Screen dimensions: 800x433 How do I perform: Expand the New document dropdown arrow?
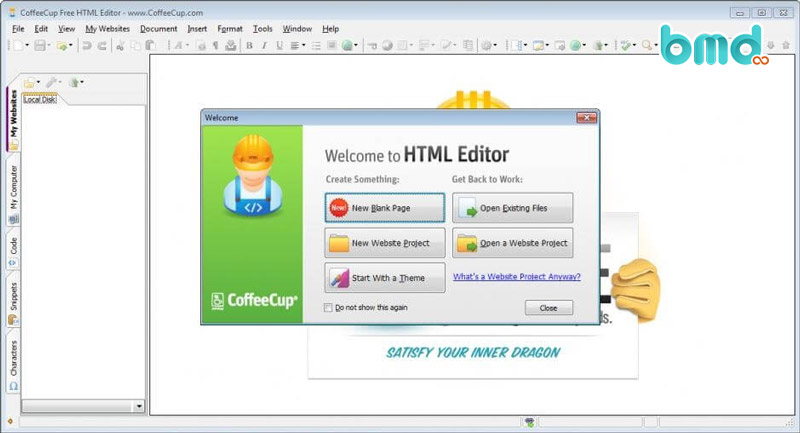click(x=27, y=45)
